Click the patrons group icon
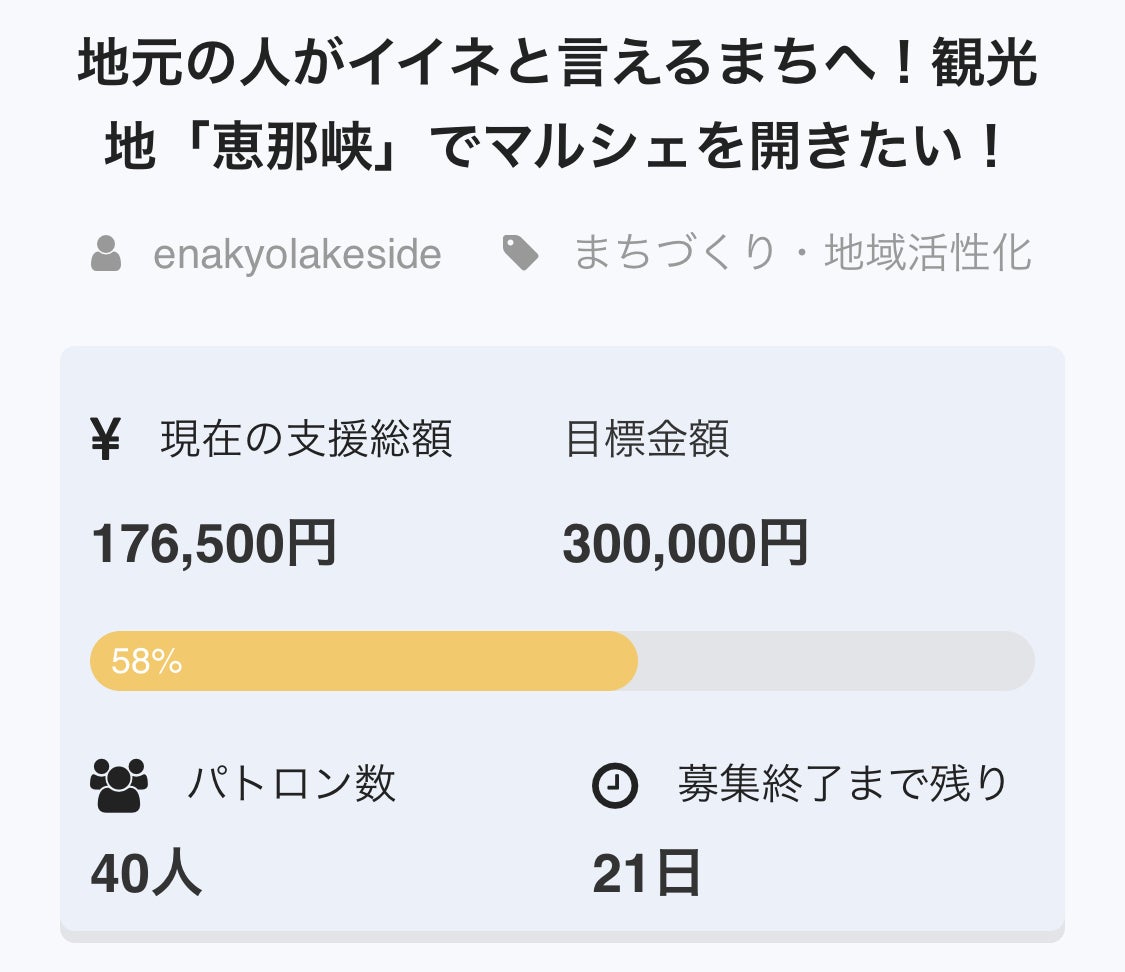The image size is (1125, 972). click(x=119, y=785)
